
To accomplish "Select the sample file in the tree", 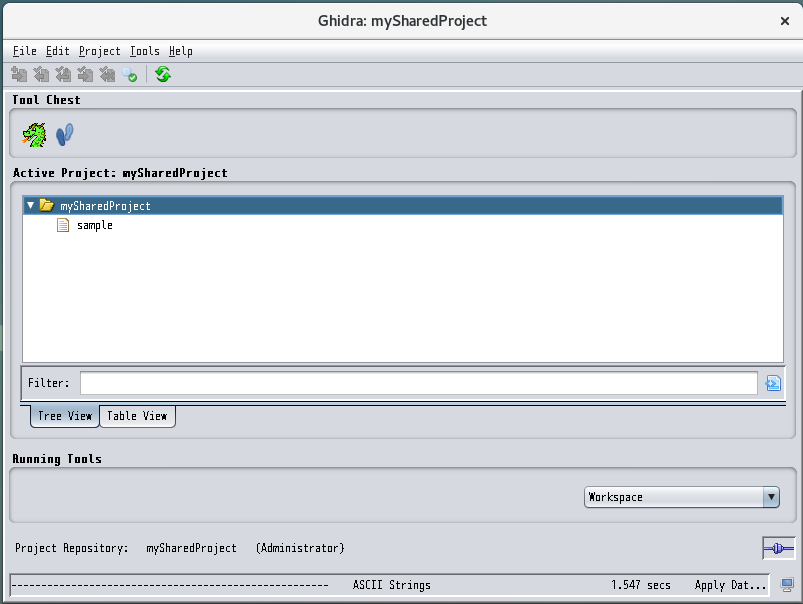I will [x=95, y=225].
